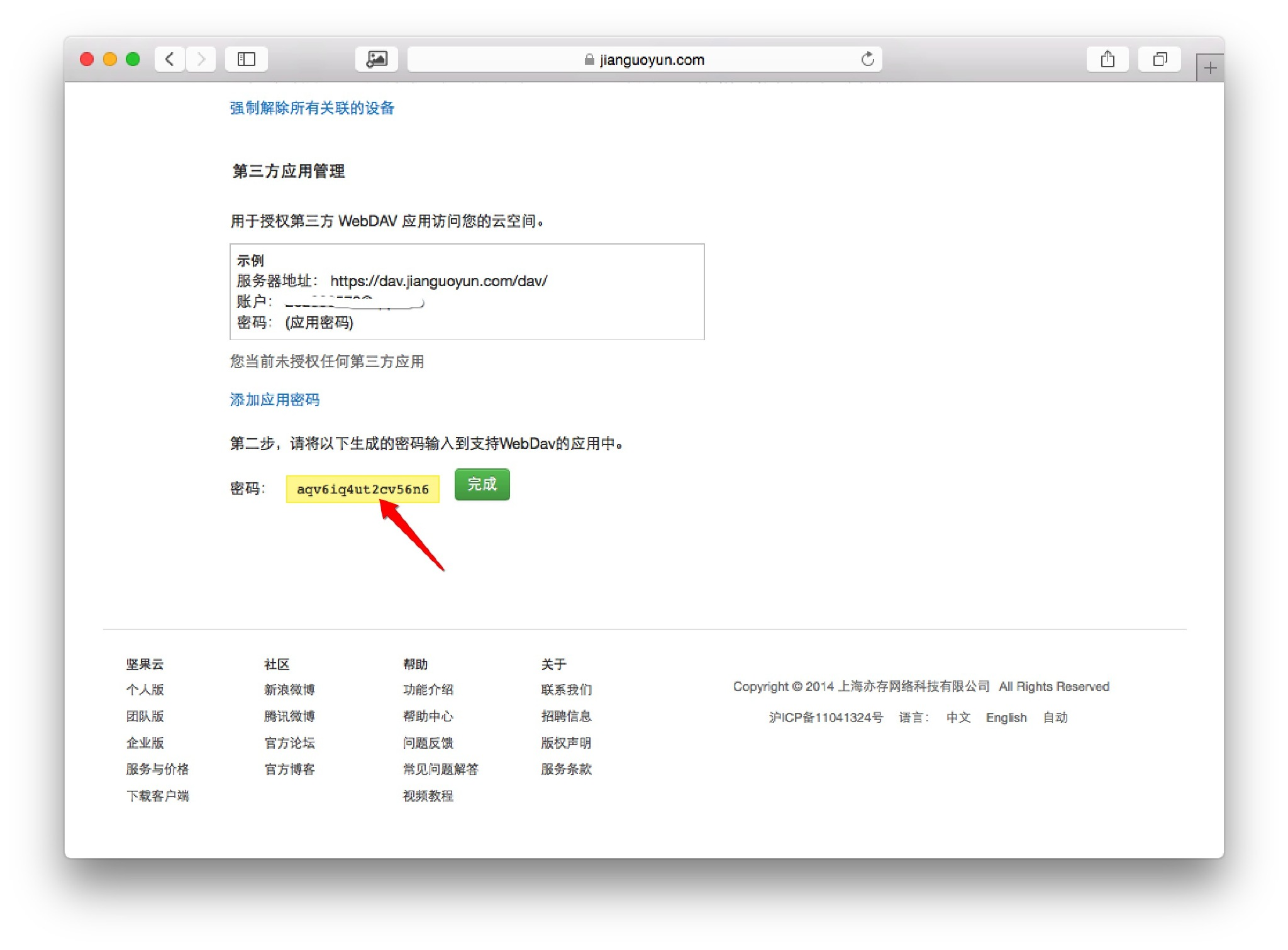
Task: Reload the jianguoyun.com page
Action: pos(868,59)
